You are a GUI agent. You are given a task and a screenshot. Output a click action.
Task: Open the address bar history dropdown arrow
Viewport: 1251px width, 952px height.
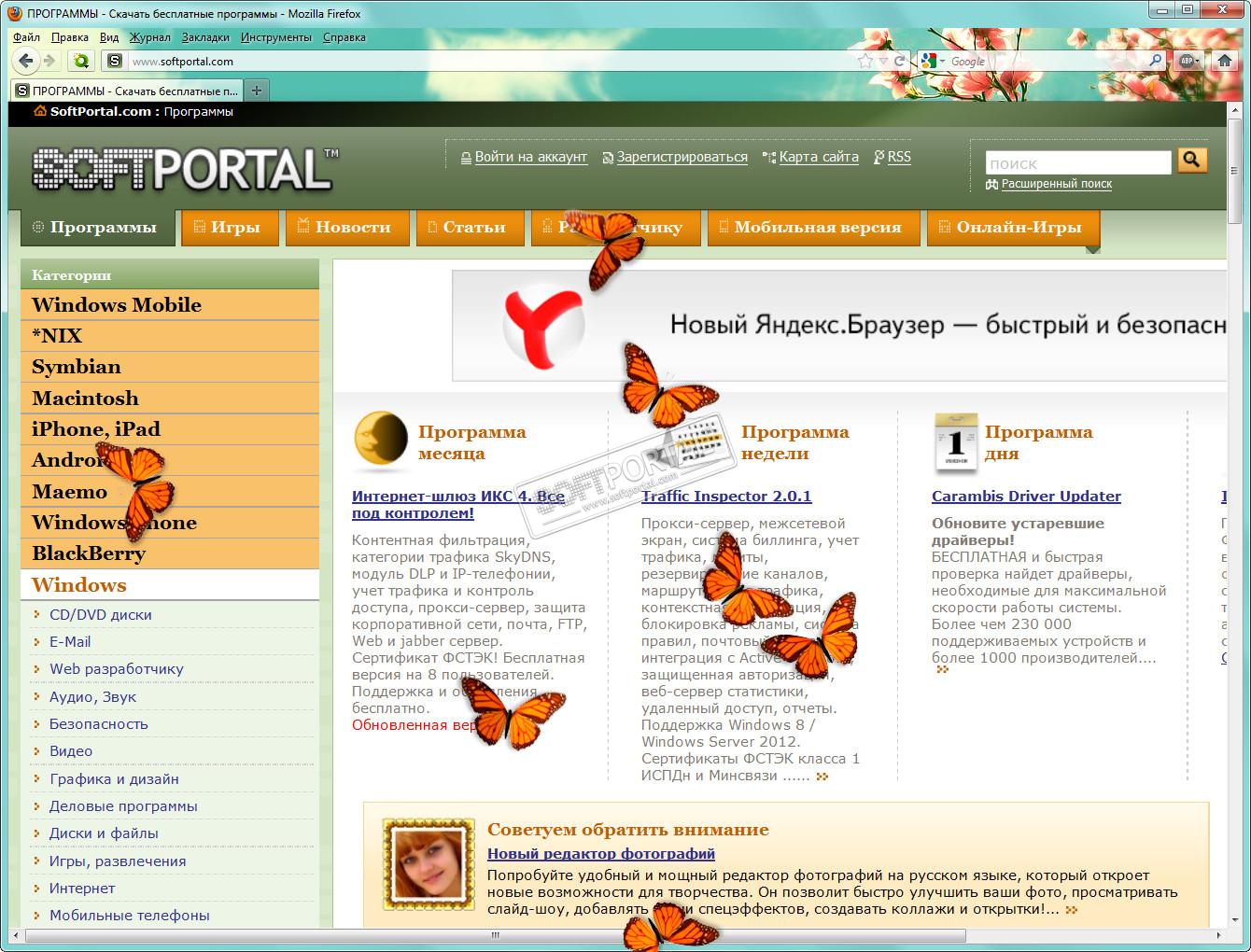pyautogui.click(x=882, y=62)
